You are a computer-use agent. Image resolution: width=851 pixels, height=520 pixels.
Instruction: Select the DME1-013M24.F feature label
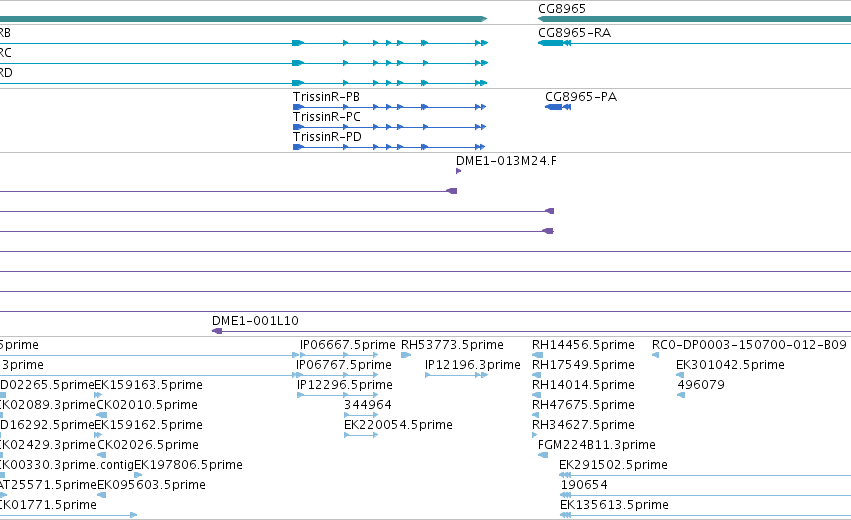(x=506, y=161)
